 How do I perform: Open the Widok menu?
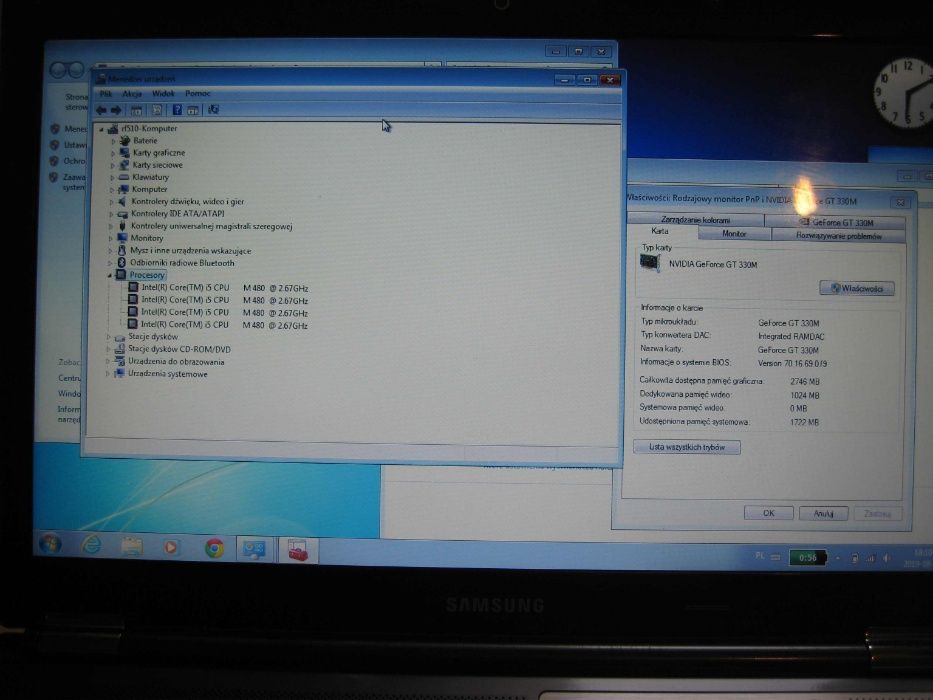pyautogui.click(x=163, y=93)
